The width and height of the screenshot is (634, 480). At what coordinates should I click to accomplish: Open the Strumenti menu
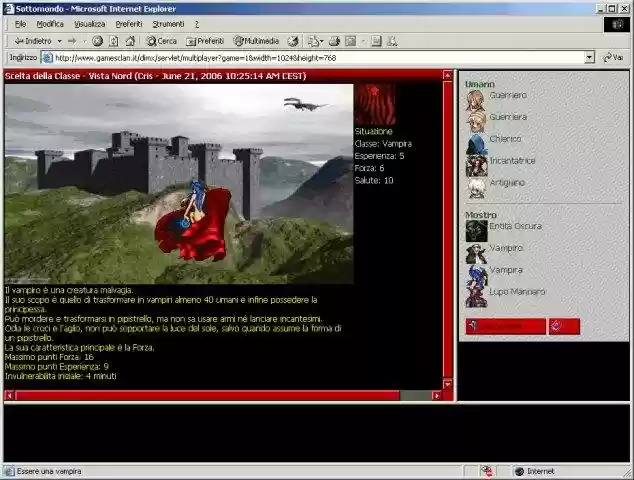(x=168, y=24)
